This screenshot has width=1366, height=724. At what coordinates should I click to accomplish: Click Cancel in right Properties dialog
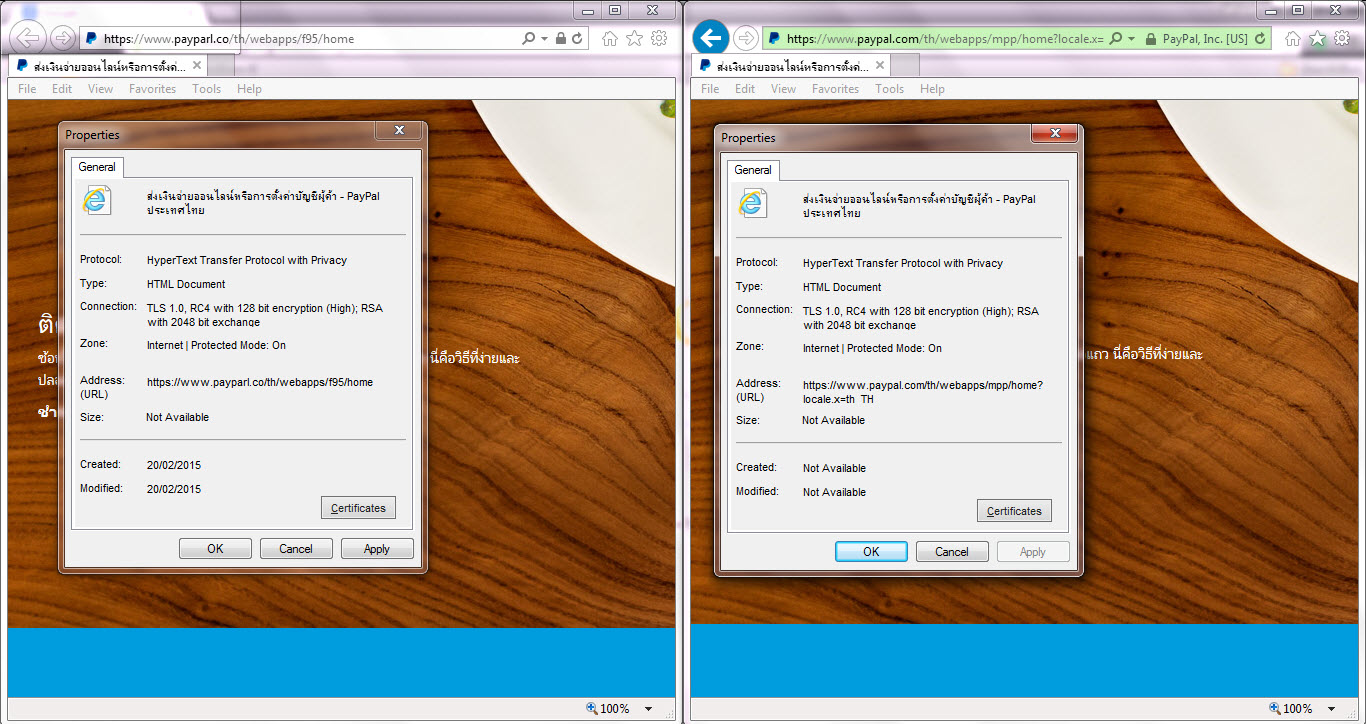coord(952,552)
